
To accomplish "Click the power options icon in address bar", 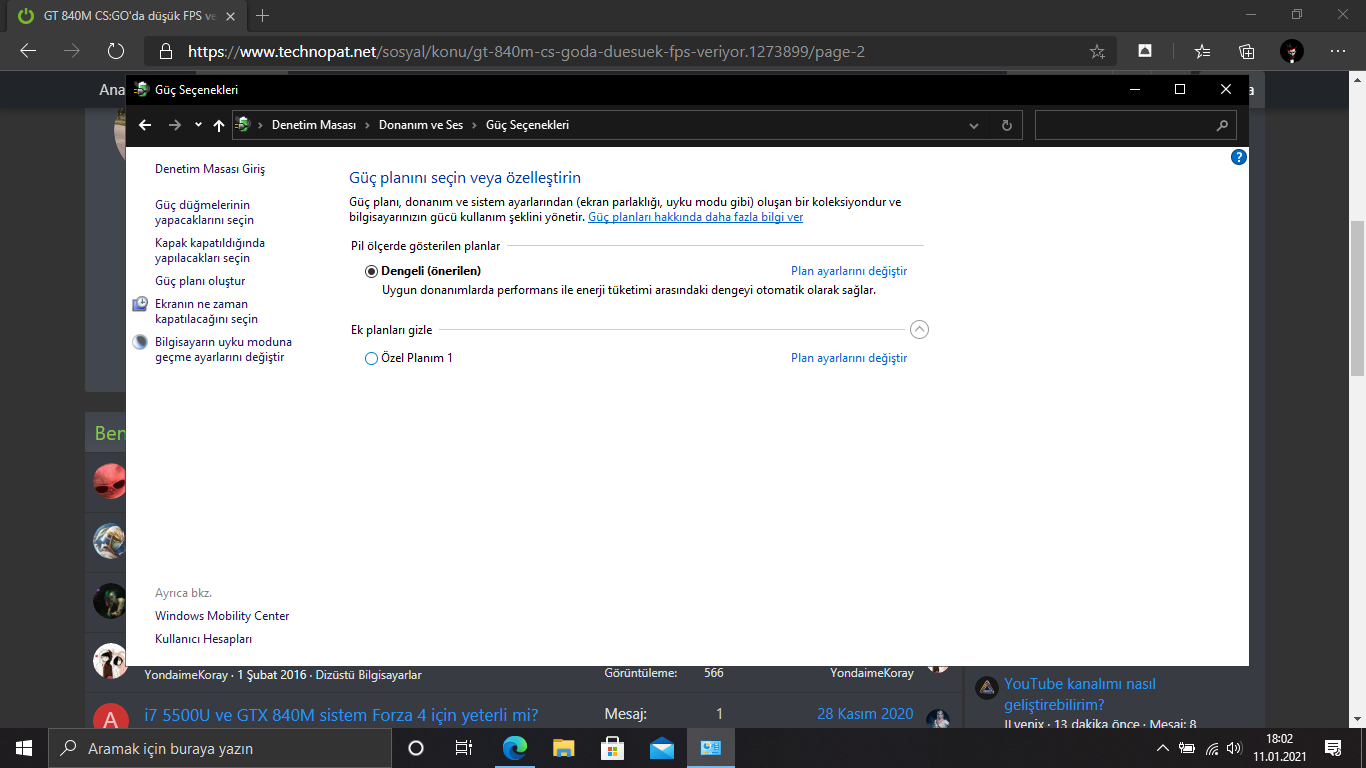I will coord(243,125).
